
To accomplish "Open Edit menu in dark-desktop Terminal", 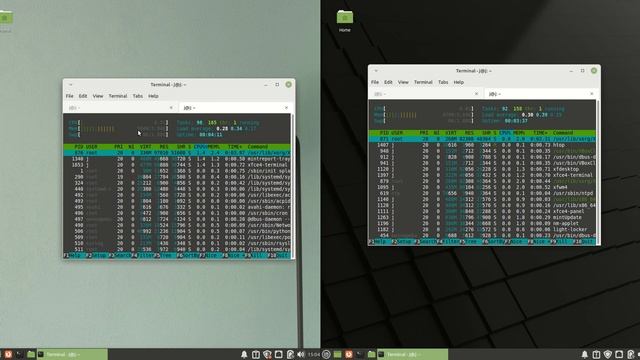I will pyautogui.click(x=388, y=82).
